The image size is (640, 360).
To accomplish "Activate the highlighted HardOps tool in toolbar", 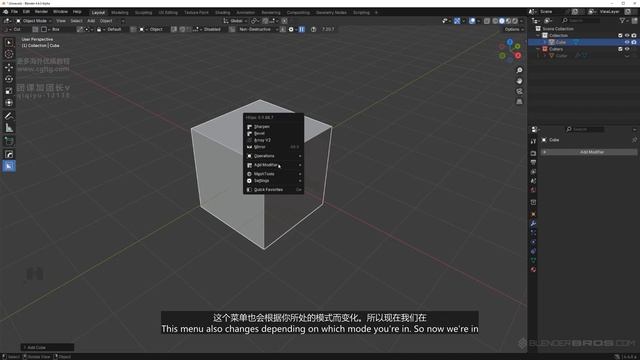I will pos(9,166).
